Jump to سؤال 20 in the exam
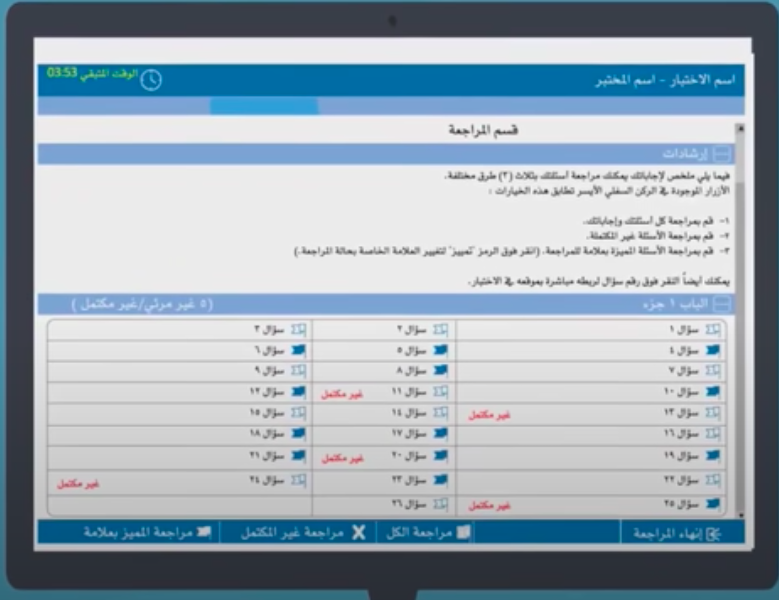Screen dimensions: 779x600 pyautogui.click(x=410, y=456)
